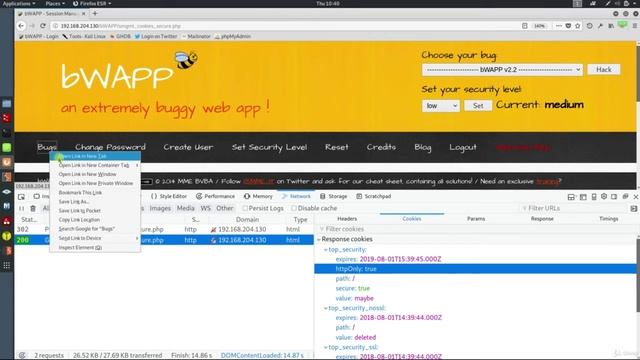Pause network recording in devtools
Screen dimensions: 640x360
point(21,208)
